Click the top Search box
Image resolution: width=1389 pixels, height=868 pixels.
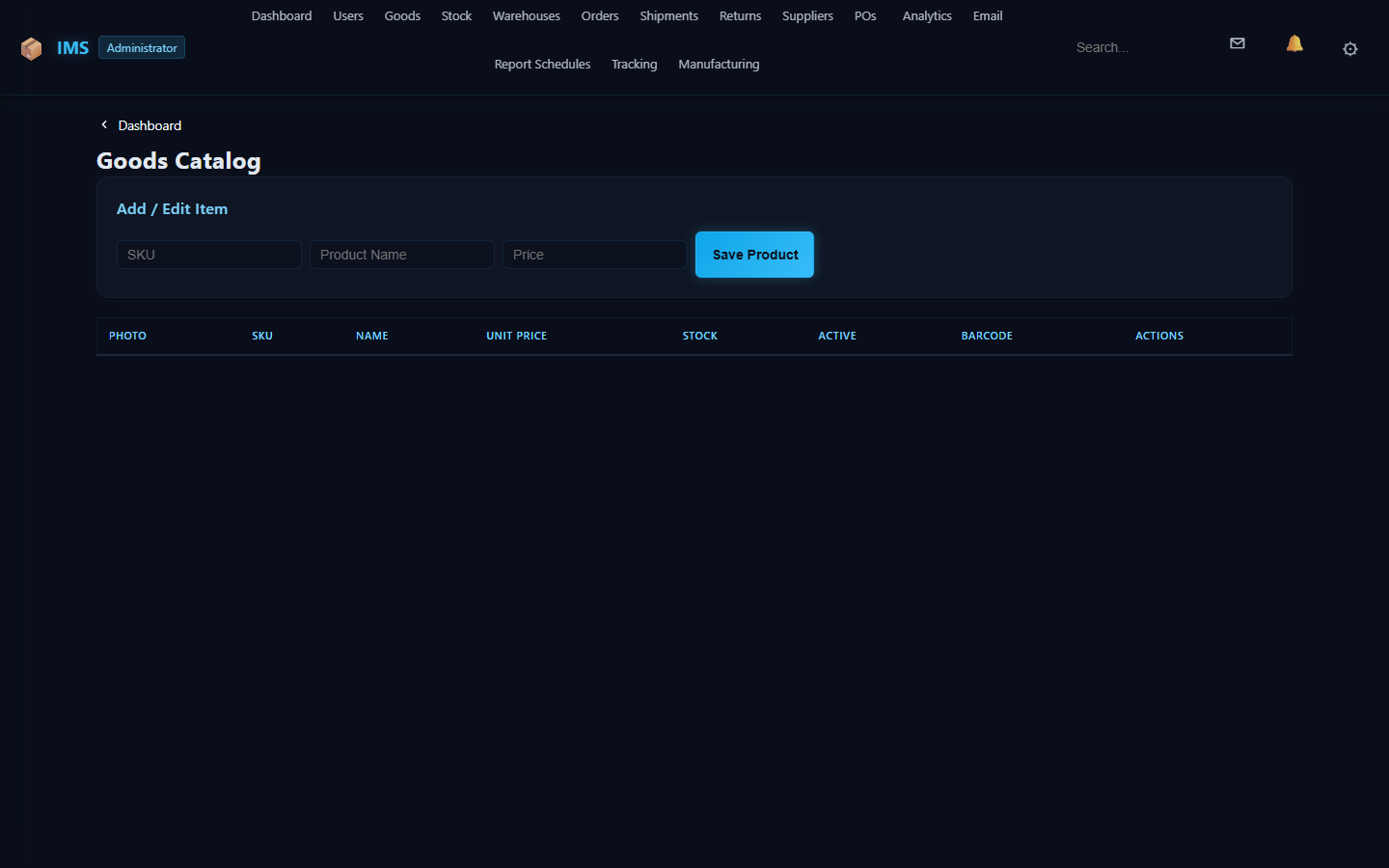pyautogui.click(x=1138, y=47)
